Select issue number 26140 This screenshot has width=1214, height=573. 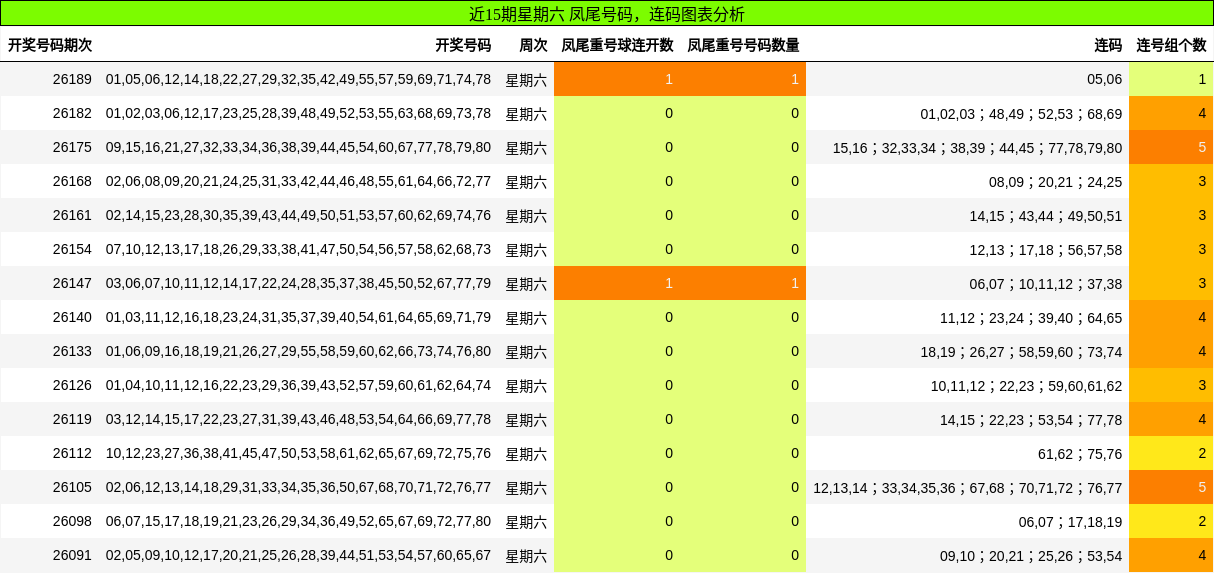tap(72, 317)
